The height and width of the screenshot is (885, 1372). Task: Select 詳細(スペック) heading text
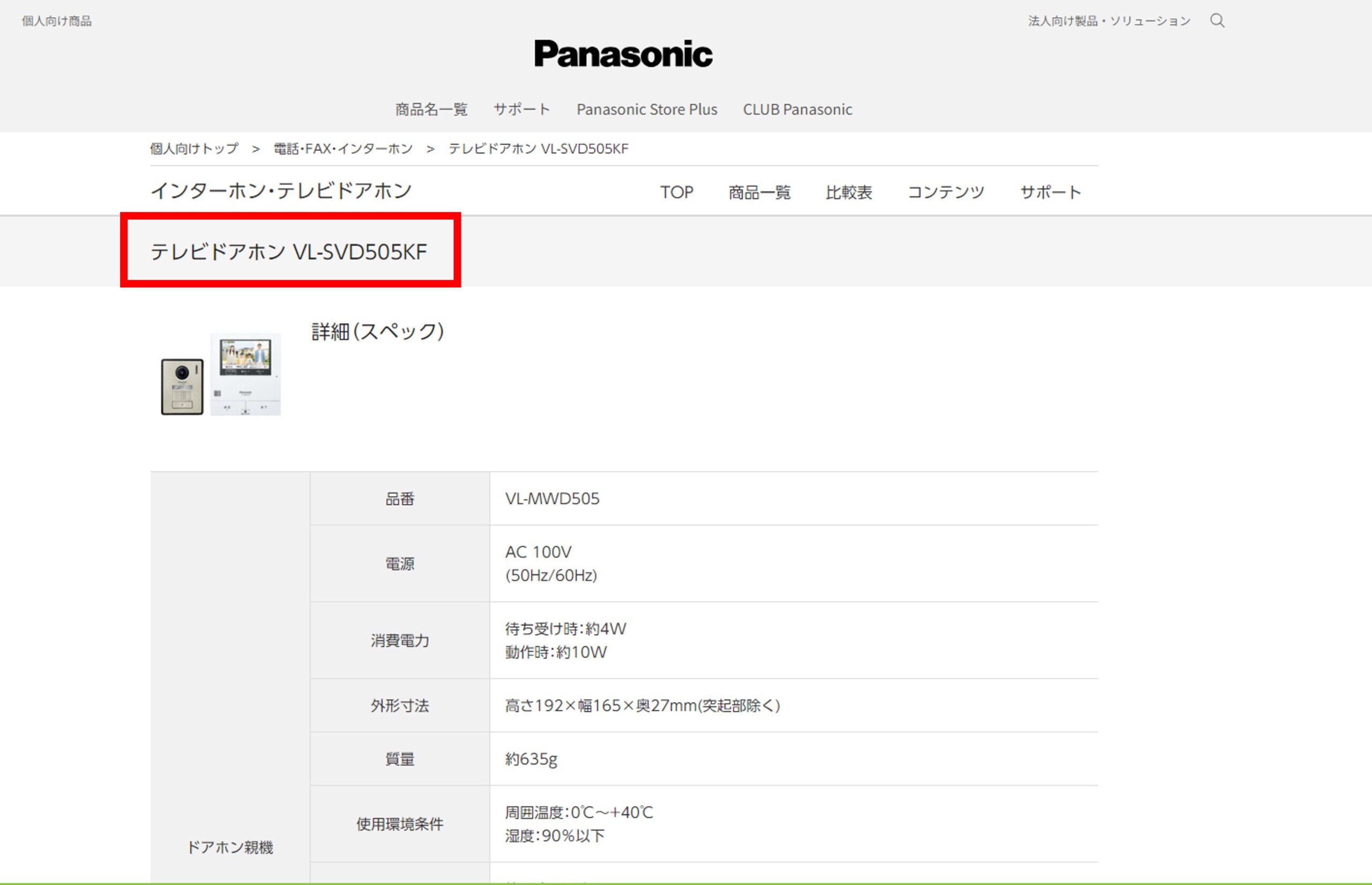[377, 332]
